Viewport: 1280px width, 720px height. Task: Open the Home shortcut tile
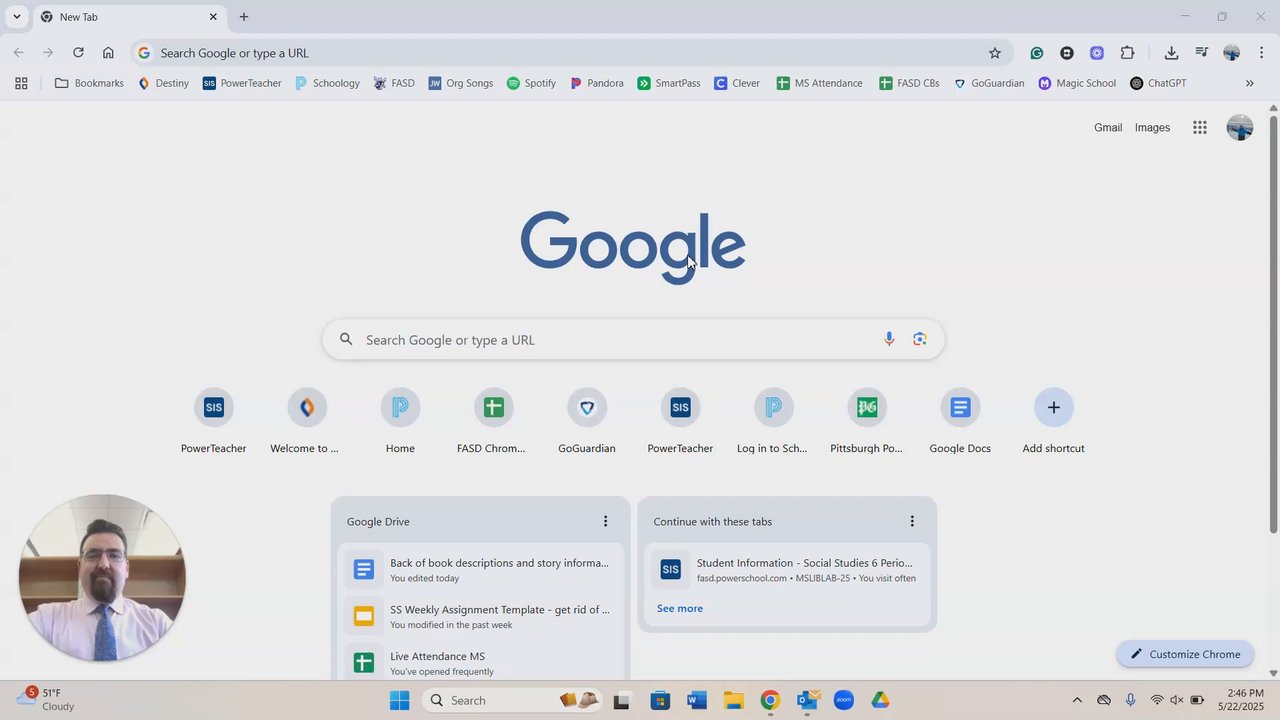pos(400,421)
